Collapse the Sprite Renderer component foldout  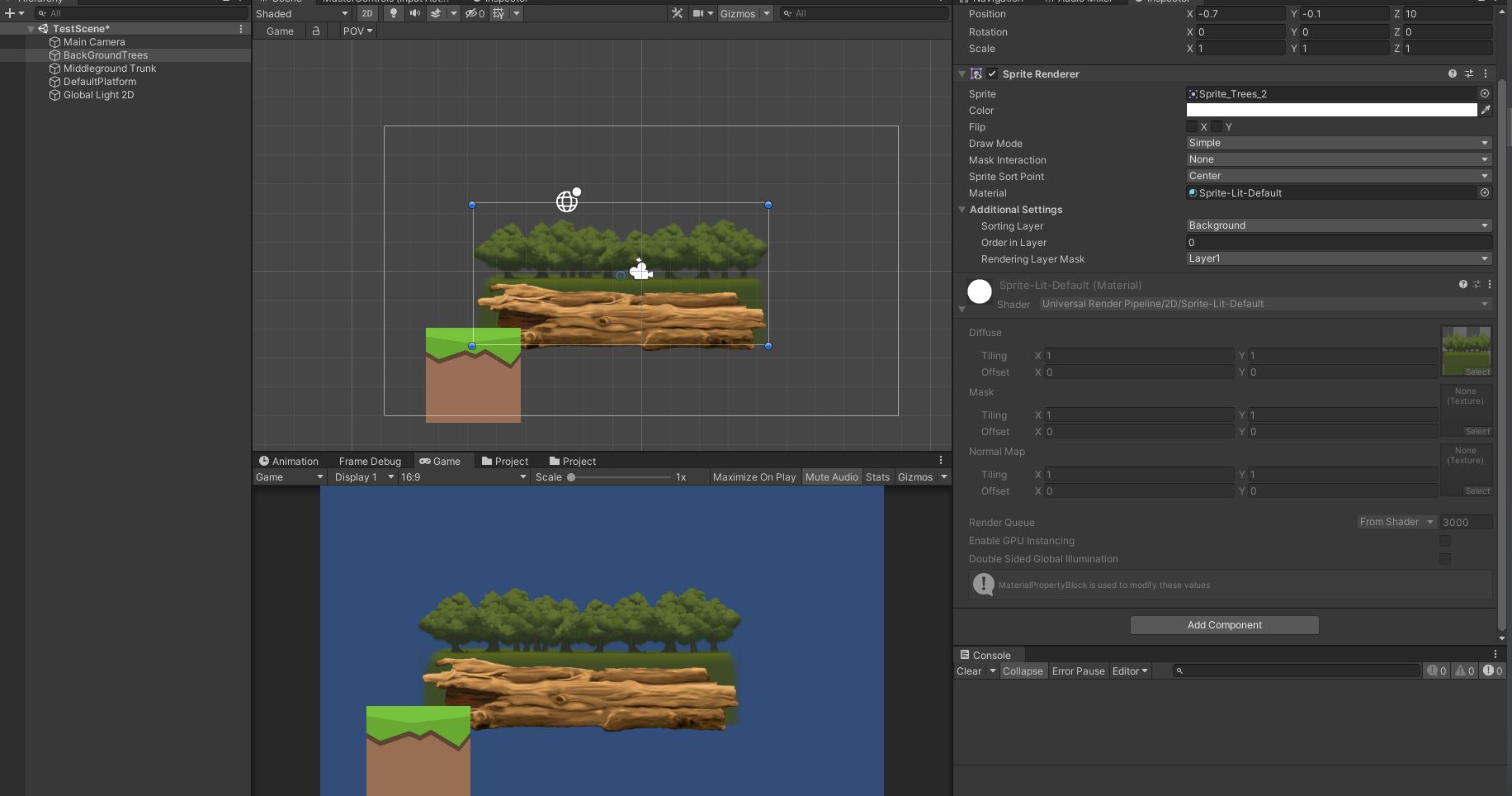coord(962,73)
